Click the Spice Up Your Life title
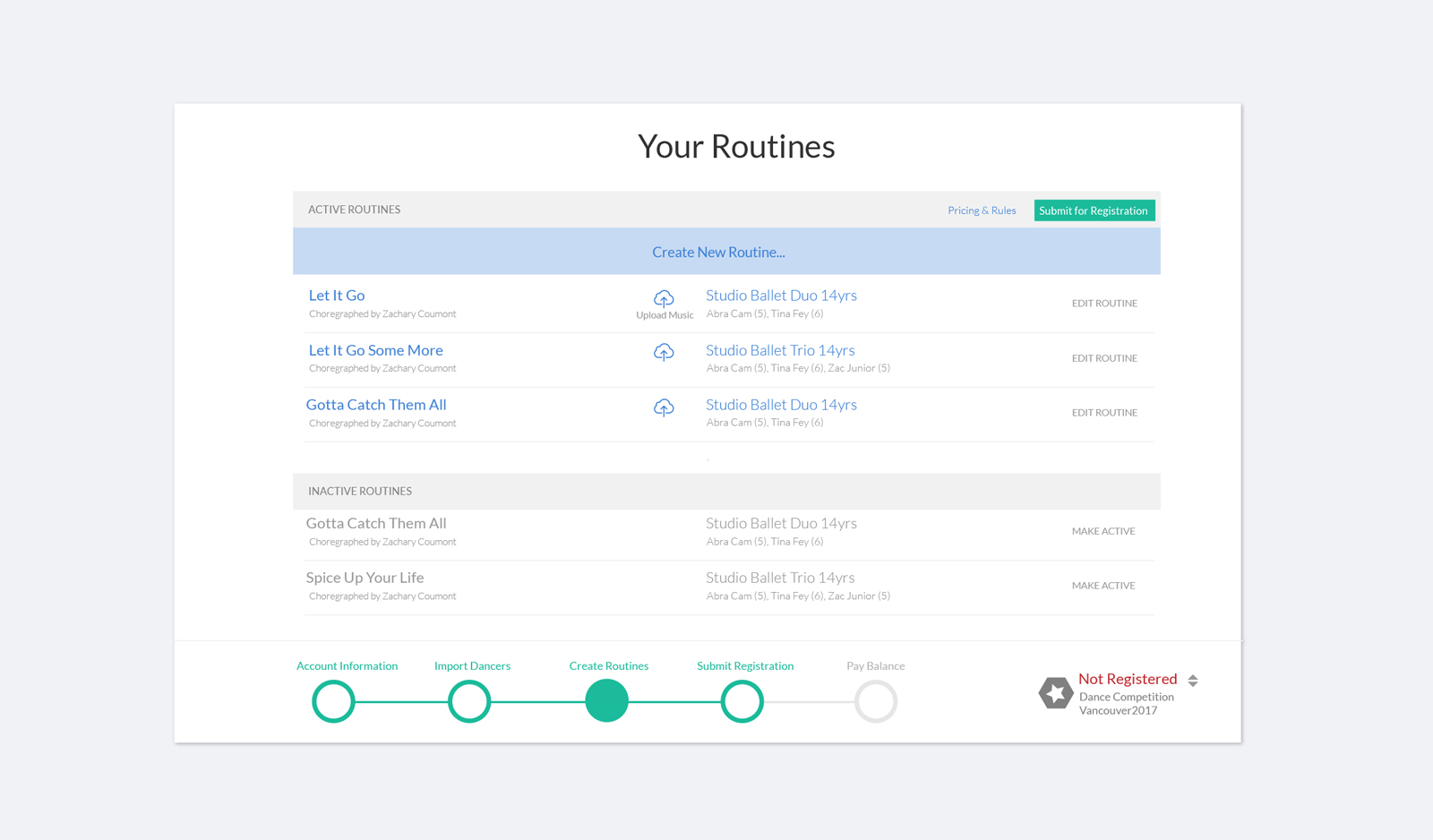 [x=365, y=578]
